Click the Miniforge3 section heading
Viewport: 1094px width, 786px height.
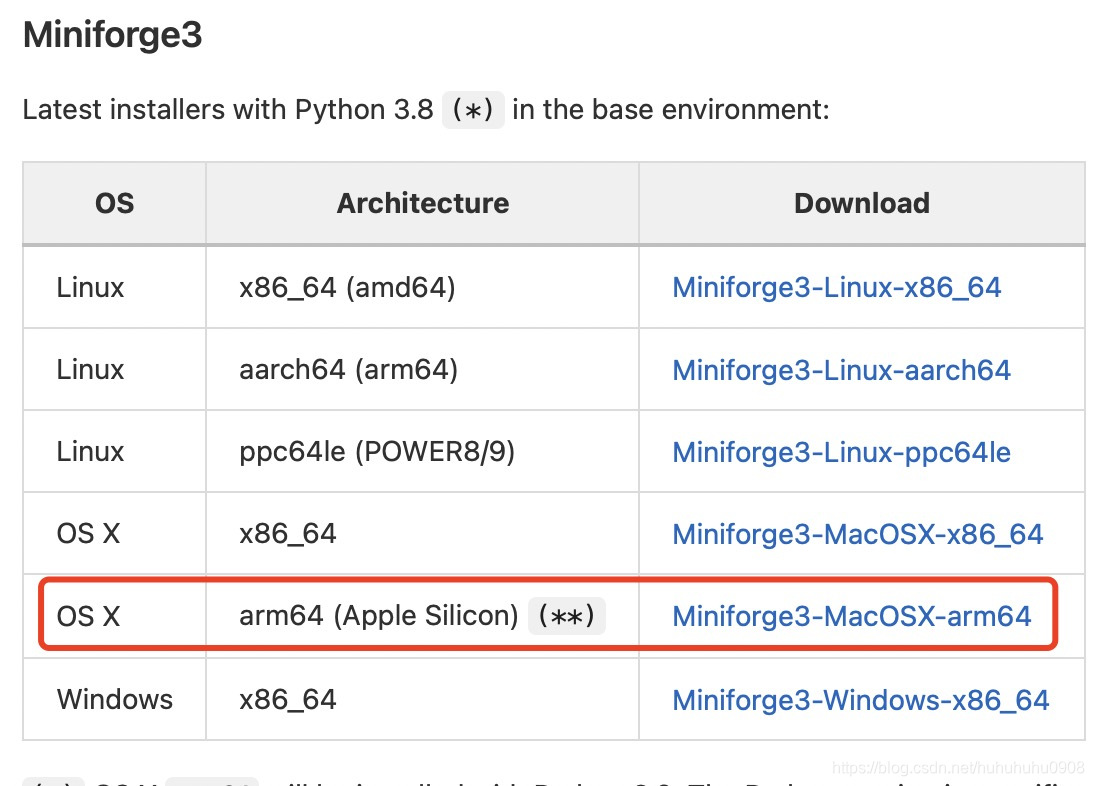pyautogui.click(x=112, y=35)
